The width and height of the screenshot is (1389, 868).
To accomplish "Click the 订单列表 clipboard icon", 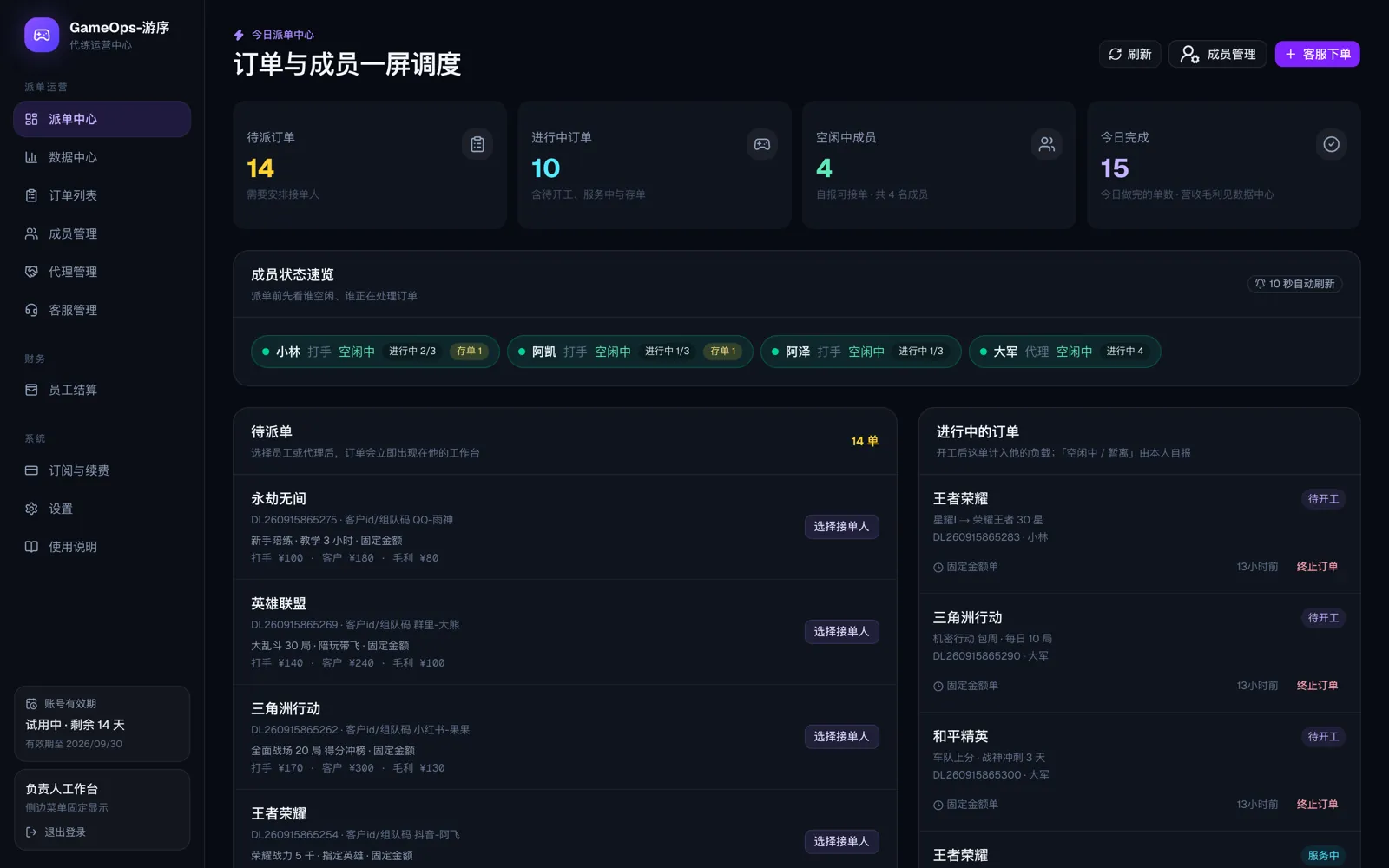I will 31,195.
